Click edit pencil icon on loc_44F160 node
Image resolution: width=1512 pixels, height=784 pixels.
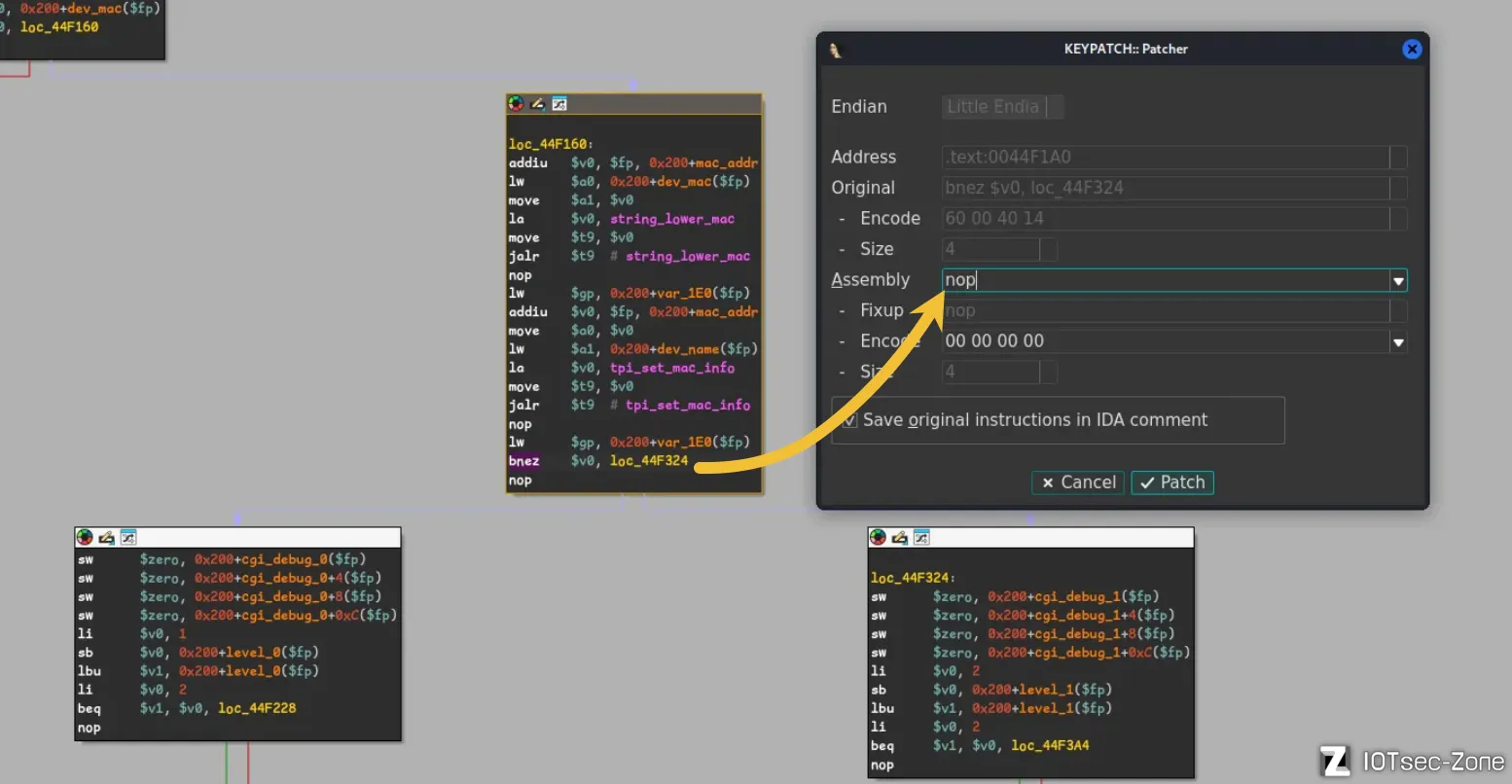pyautogui.click(x=538, y=104)
